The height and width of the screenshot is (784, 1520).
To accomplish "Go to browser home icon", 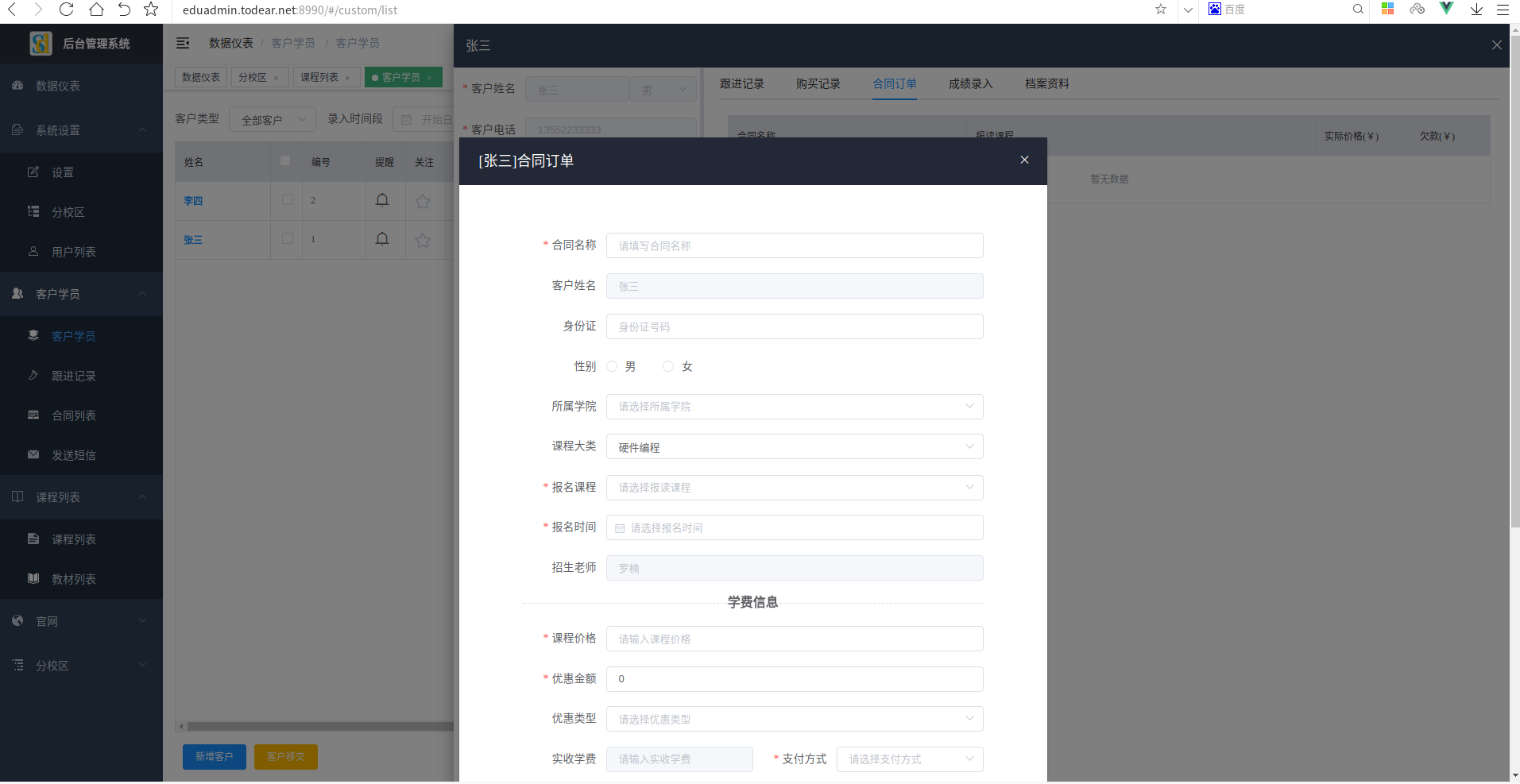I will click(x=96, y=10).
